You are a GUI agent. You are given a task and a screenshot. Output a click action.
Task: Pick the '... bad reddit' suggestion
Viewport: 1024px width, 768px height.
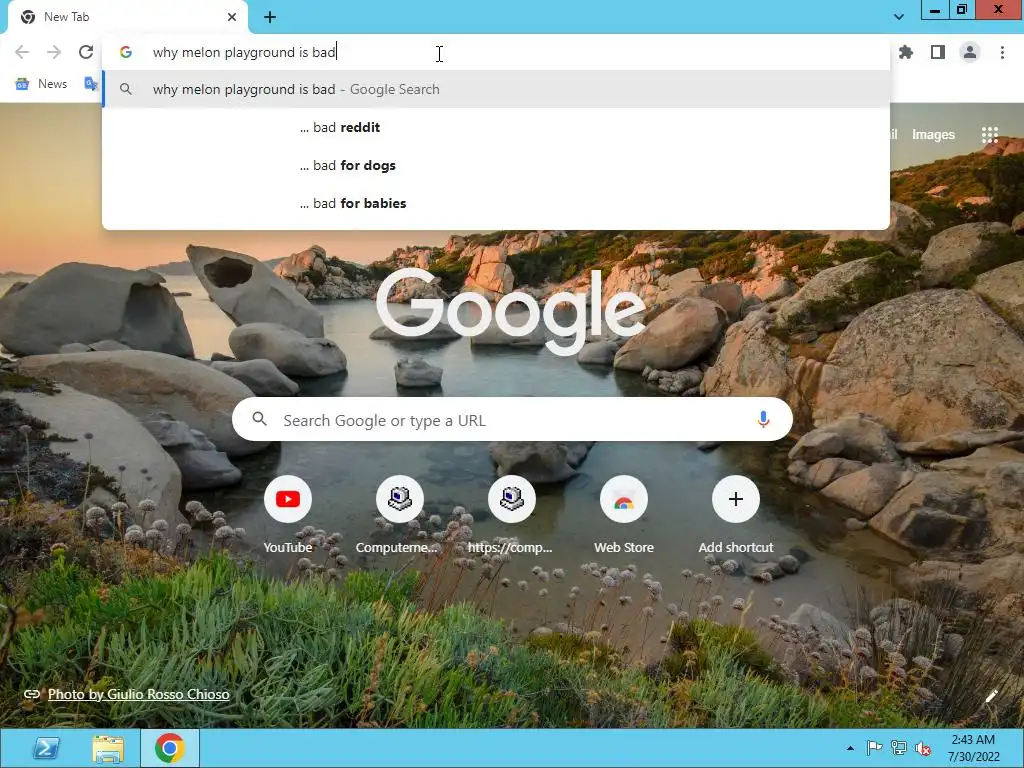[496, 127]
